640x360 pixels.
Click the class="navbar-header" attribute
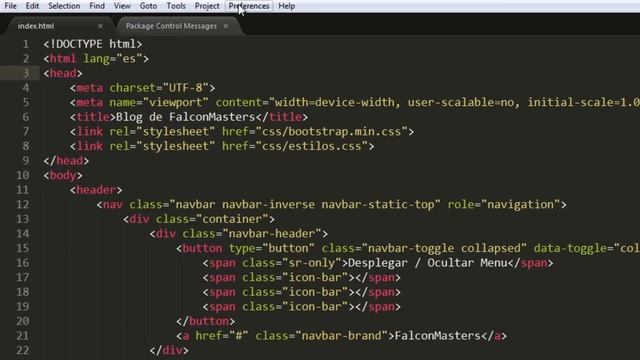click(x=251, y=233)
